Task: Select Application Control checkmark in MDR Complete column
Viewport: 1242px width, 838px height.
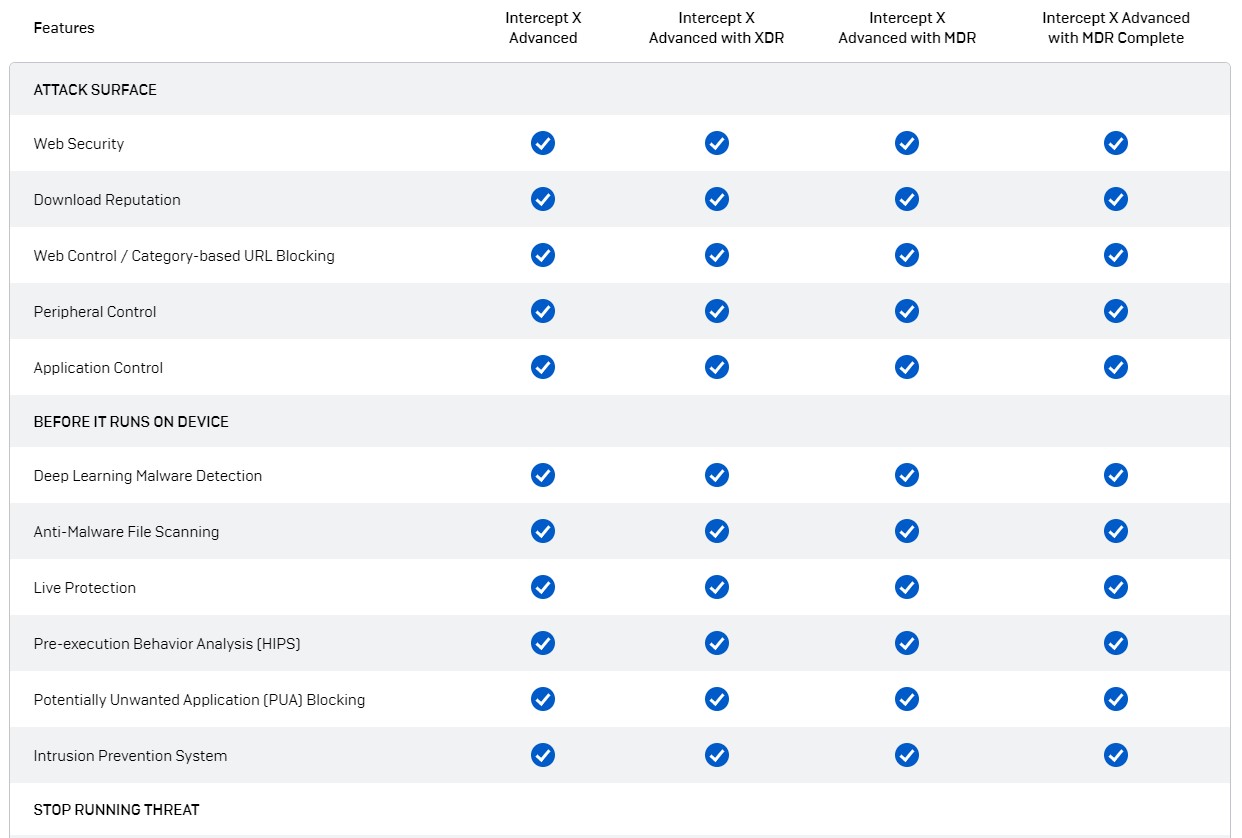Action: coord(1116,367)
